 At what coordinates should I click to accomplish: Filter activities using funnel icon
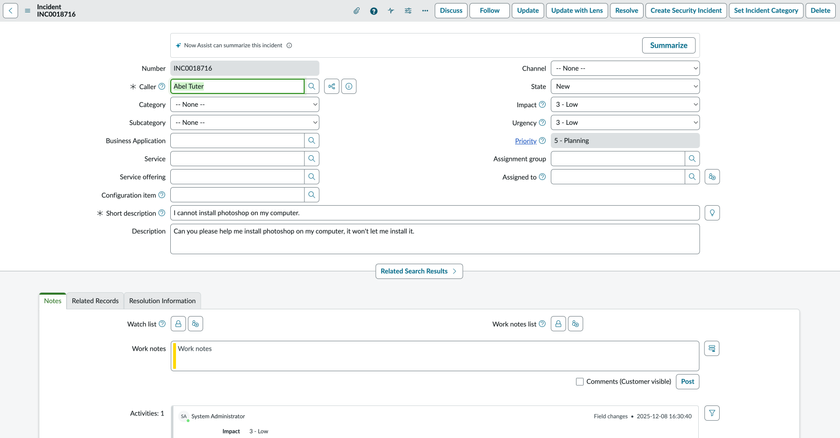[x=711, y=413]
